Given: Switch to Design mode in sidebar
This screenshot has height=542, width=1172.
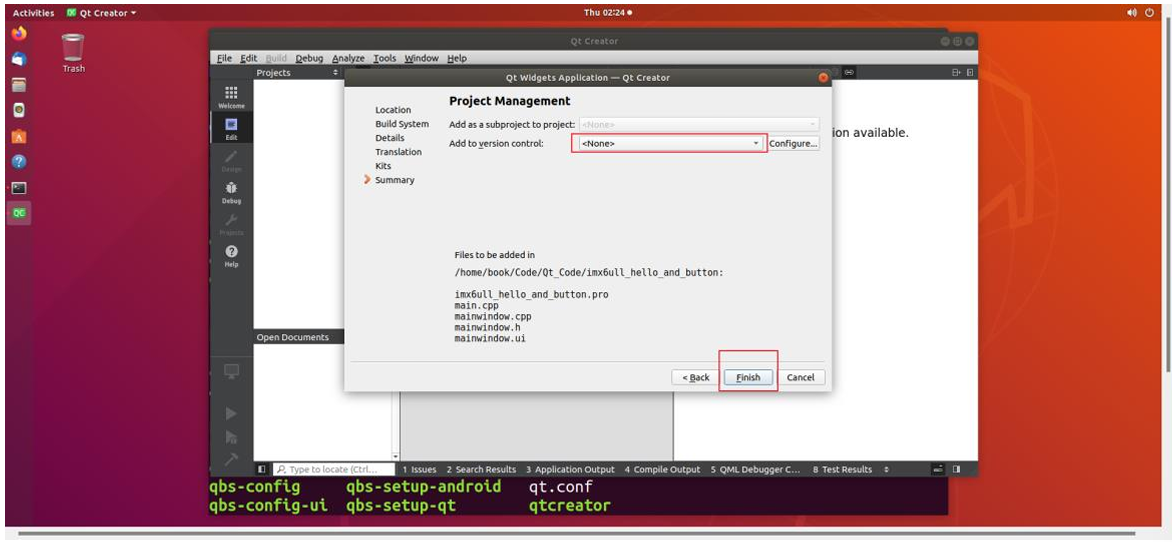Looking at the screenshot, I should (x=231, y=160).
